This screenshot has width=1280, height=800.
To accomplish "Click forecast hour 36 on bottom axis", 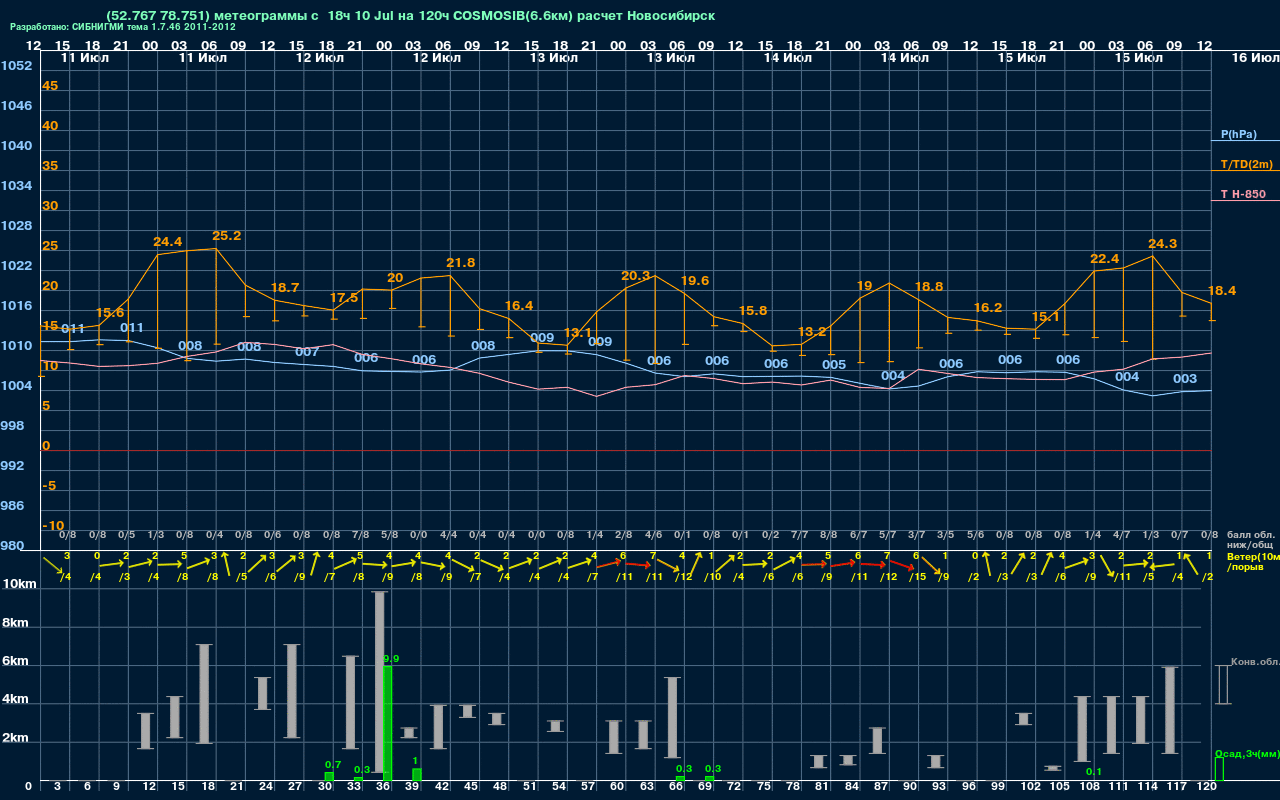I will click(383, 787).
